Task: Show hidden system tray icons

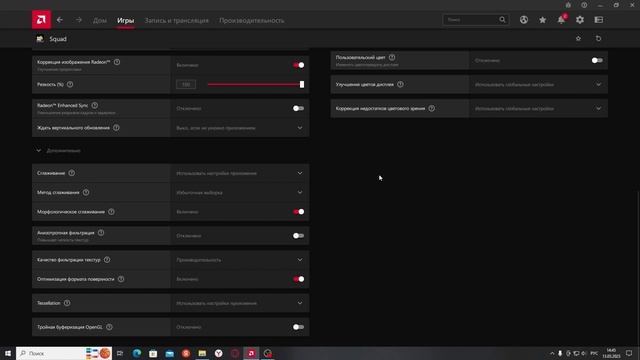Action: point(552,353)
